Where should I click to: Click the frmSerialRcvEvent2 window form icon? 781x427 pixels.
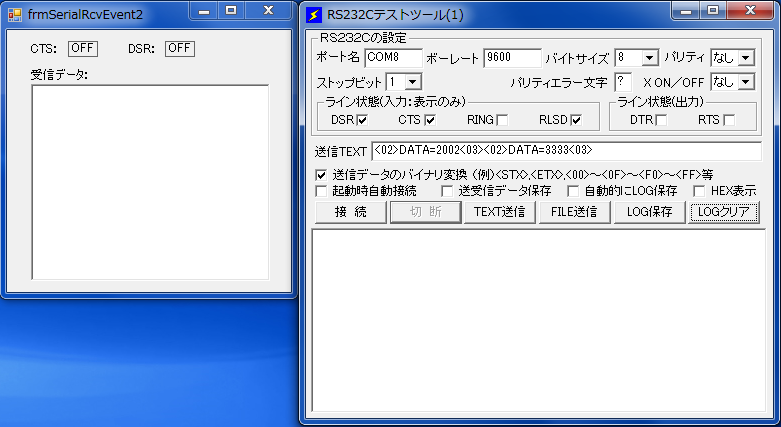[15, 15]
